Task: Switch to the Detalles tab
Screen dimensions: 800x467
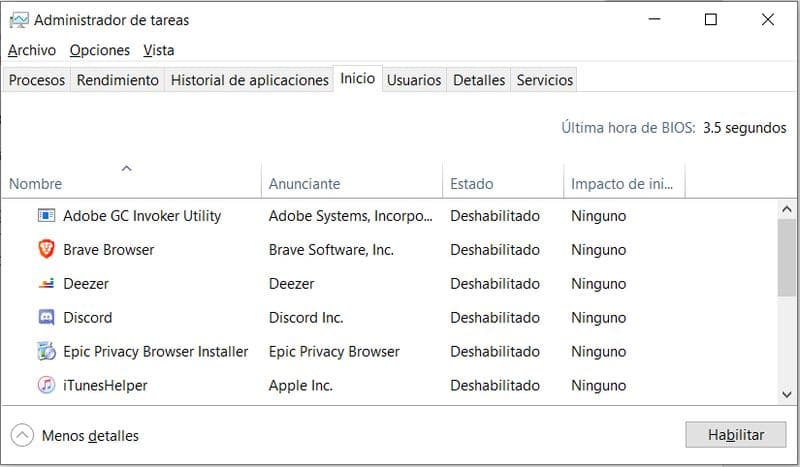Action: click(x=479, y=80)
